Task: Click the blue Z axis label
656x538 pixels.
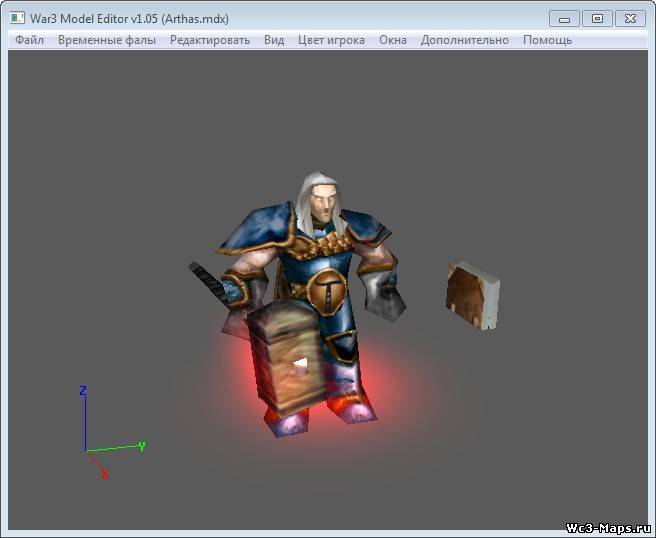Action: tap(84, 390)
